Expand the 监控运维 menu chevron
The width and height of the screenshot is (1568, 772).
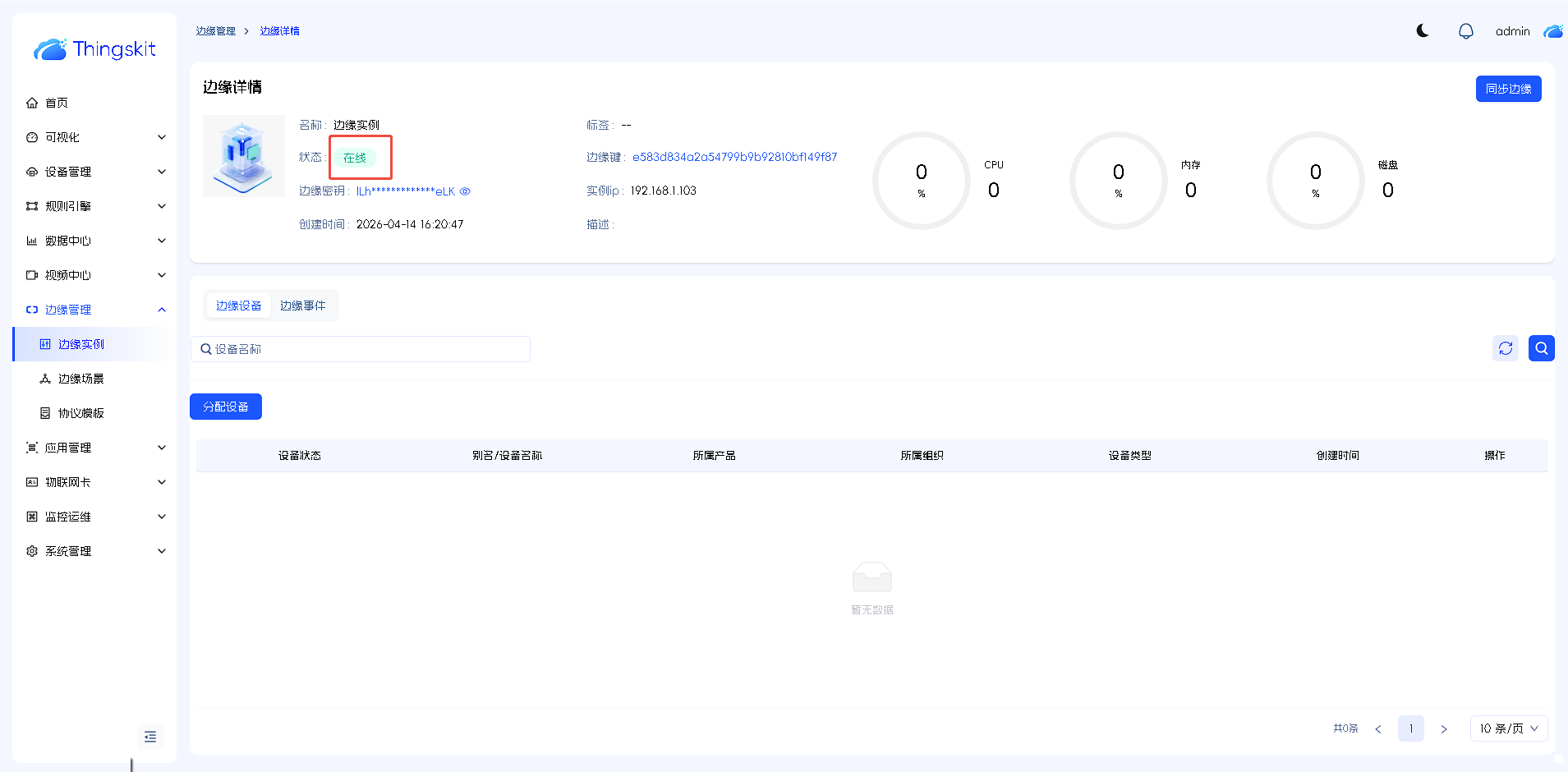point(162,517)
